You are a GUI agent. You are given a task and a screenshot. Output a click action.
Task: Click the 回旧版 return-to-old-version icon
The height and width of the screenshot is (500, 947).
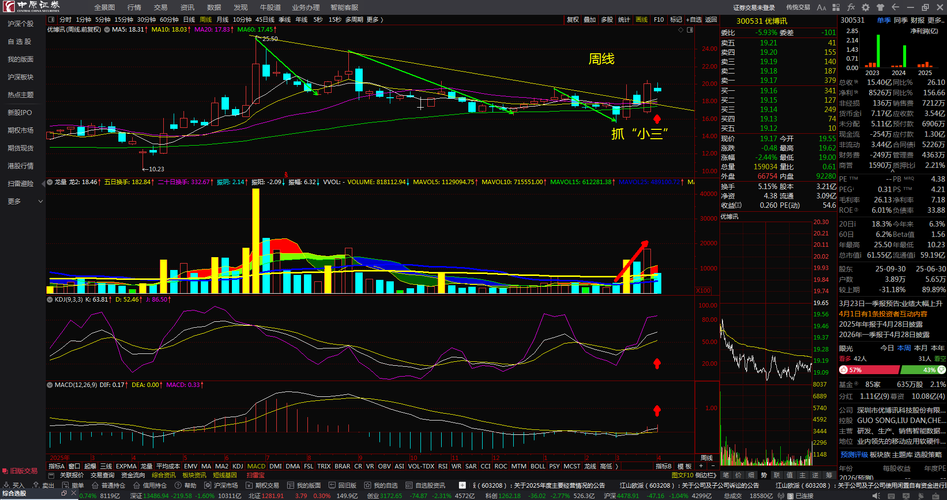click(332, 485)
